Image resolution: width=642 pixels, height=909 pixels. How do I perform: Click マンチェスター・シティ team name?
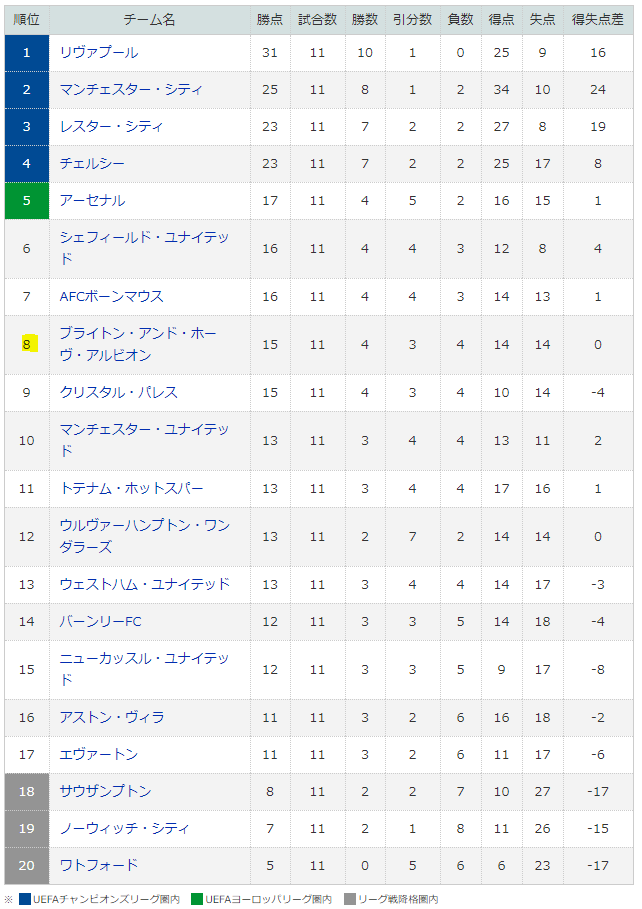coord(131,90)
